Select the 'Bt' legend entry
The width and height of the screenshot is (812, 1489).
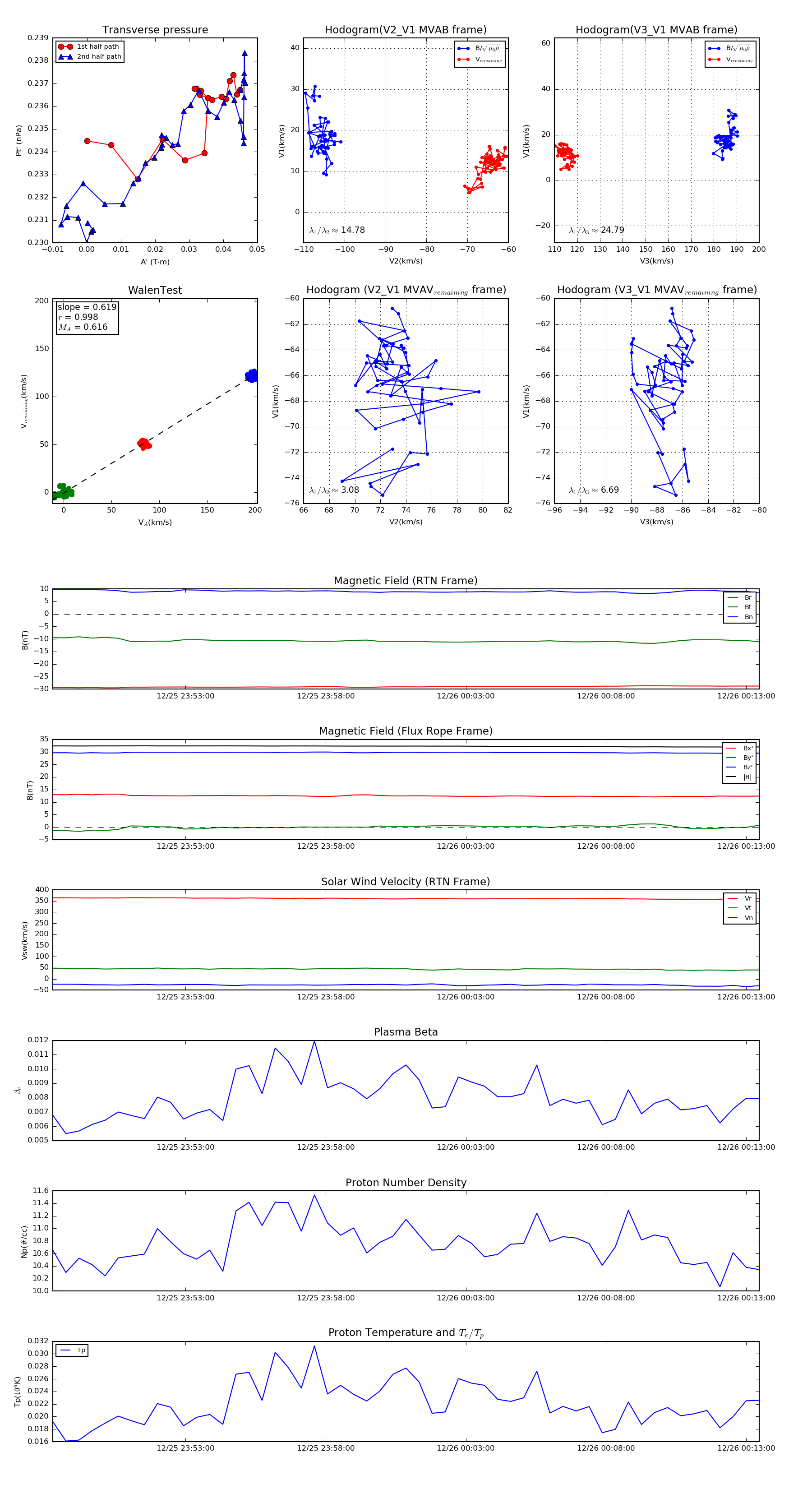tap(740, 607)
